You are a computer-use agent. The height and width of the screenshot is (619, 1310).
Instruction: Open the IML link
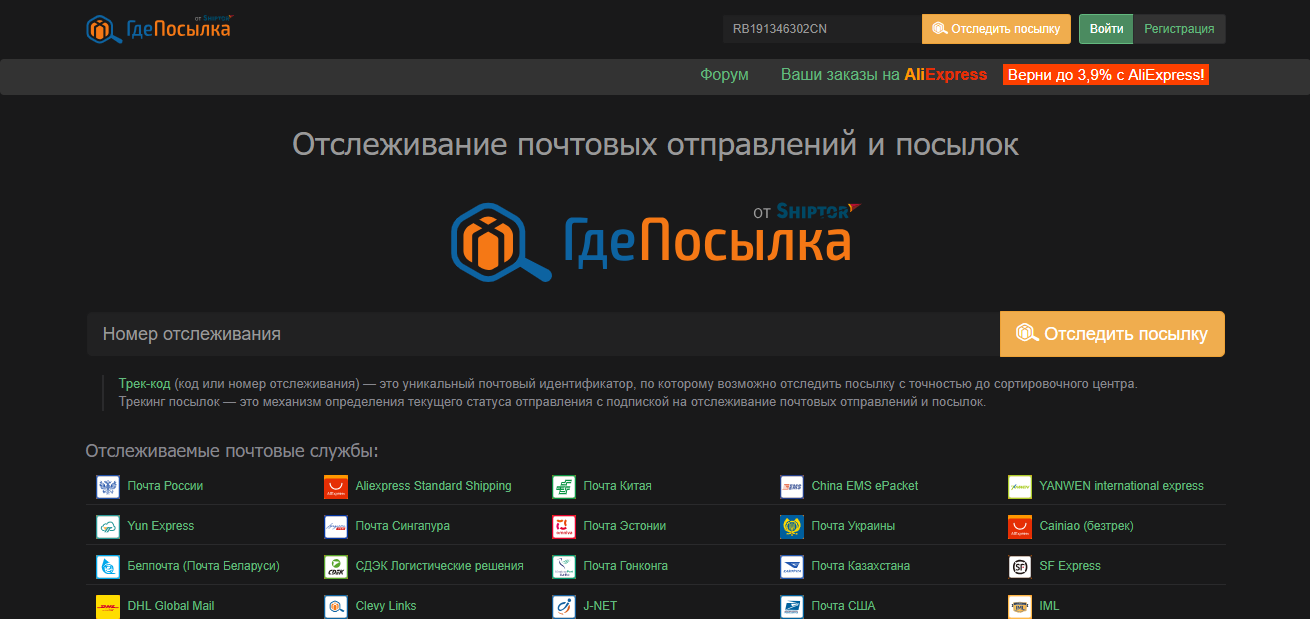click(x=1049, y=606)
